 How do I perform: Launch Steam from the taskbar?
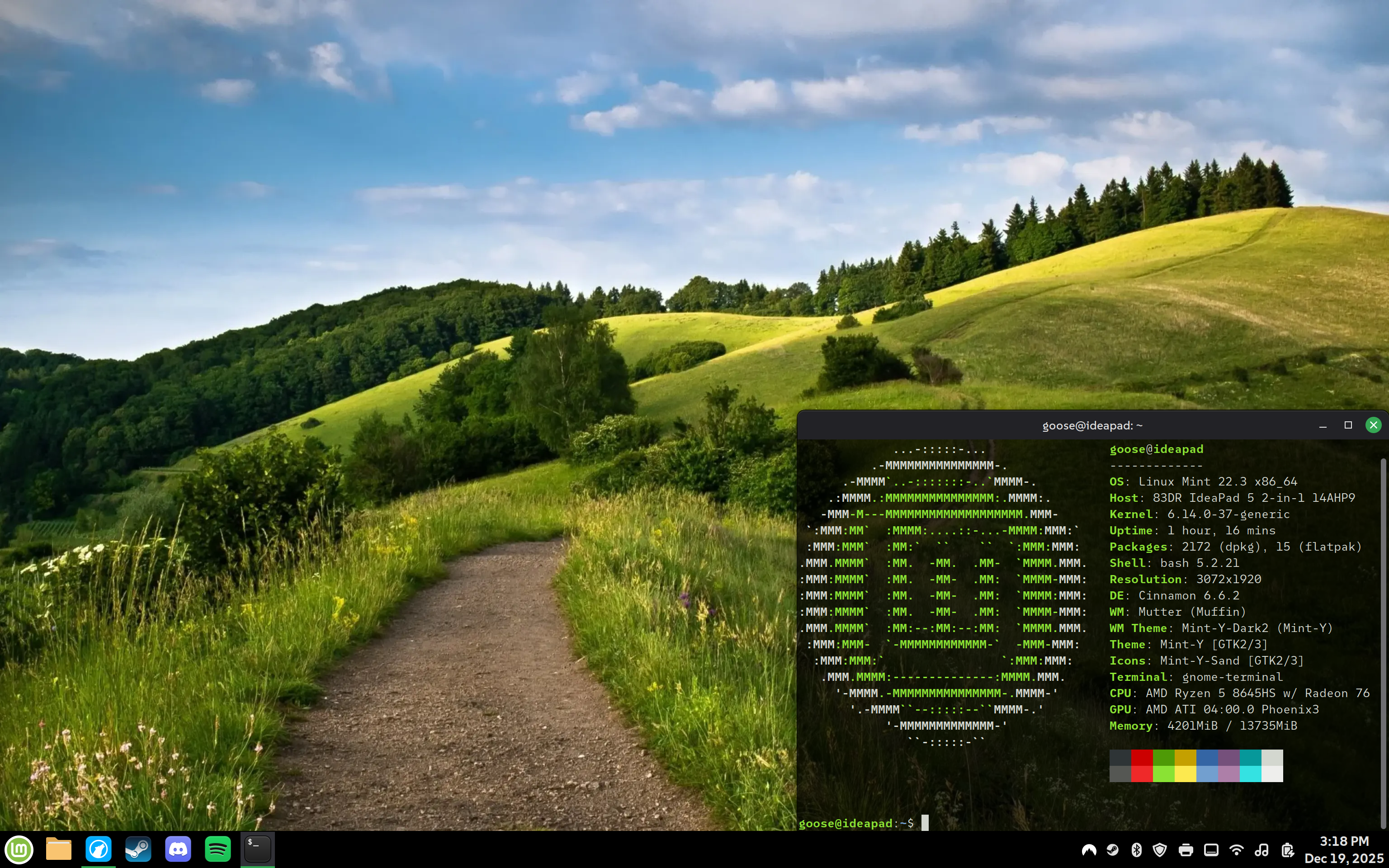point(138,849)
